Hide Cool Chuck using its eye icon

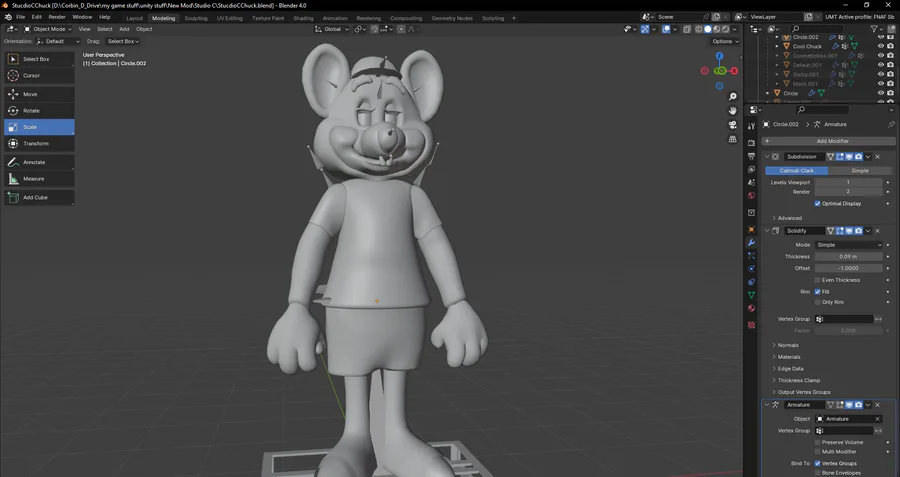[880, 46]
